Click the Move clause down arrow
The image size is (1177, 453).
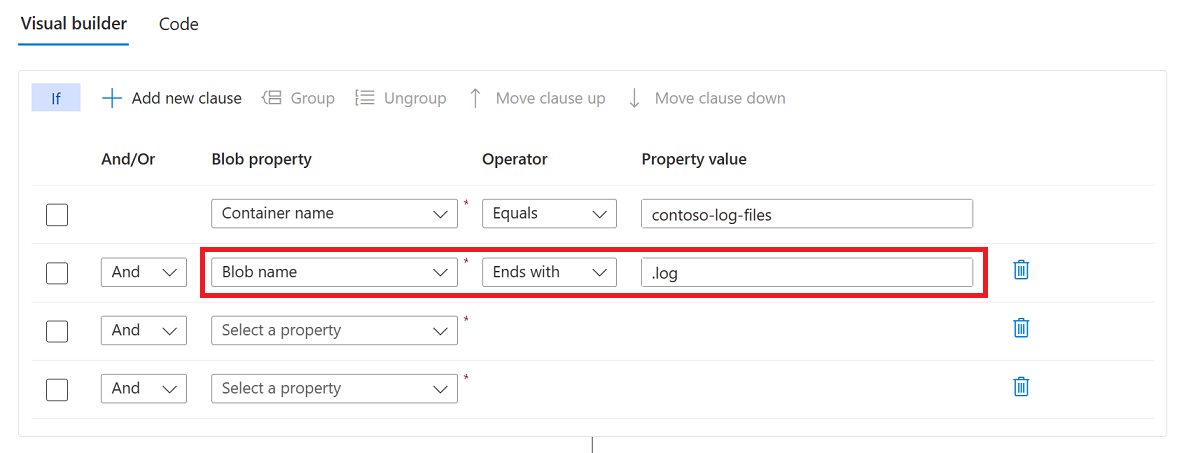(634, 98)
